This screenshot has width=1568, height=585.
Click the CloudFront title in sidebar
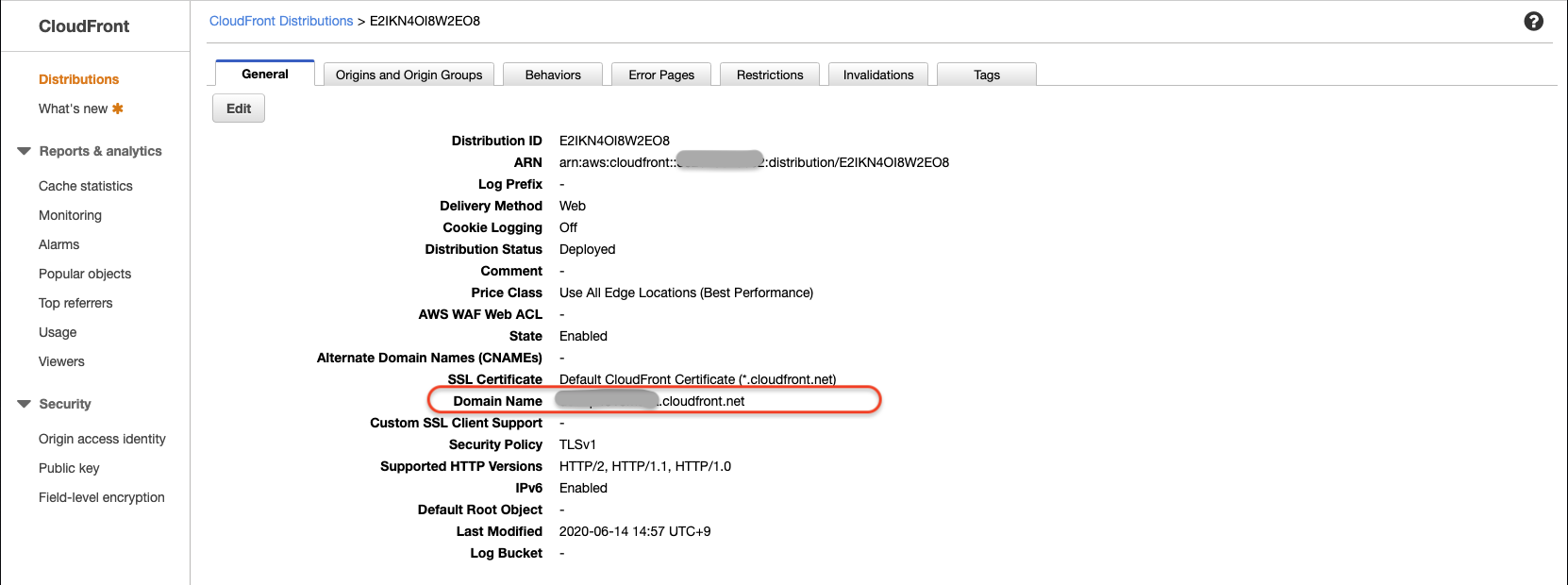84,26
